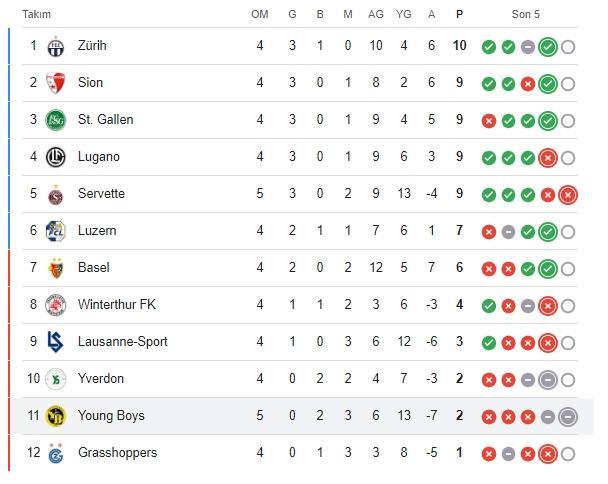Select the Lugano club badge

click(x=55, y=157)
